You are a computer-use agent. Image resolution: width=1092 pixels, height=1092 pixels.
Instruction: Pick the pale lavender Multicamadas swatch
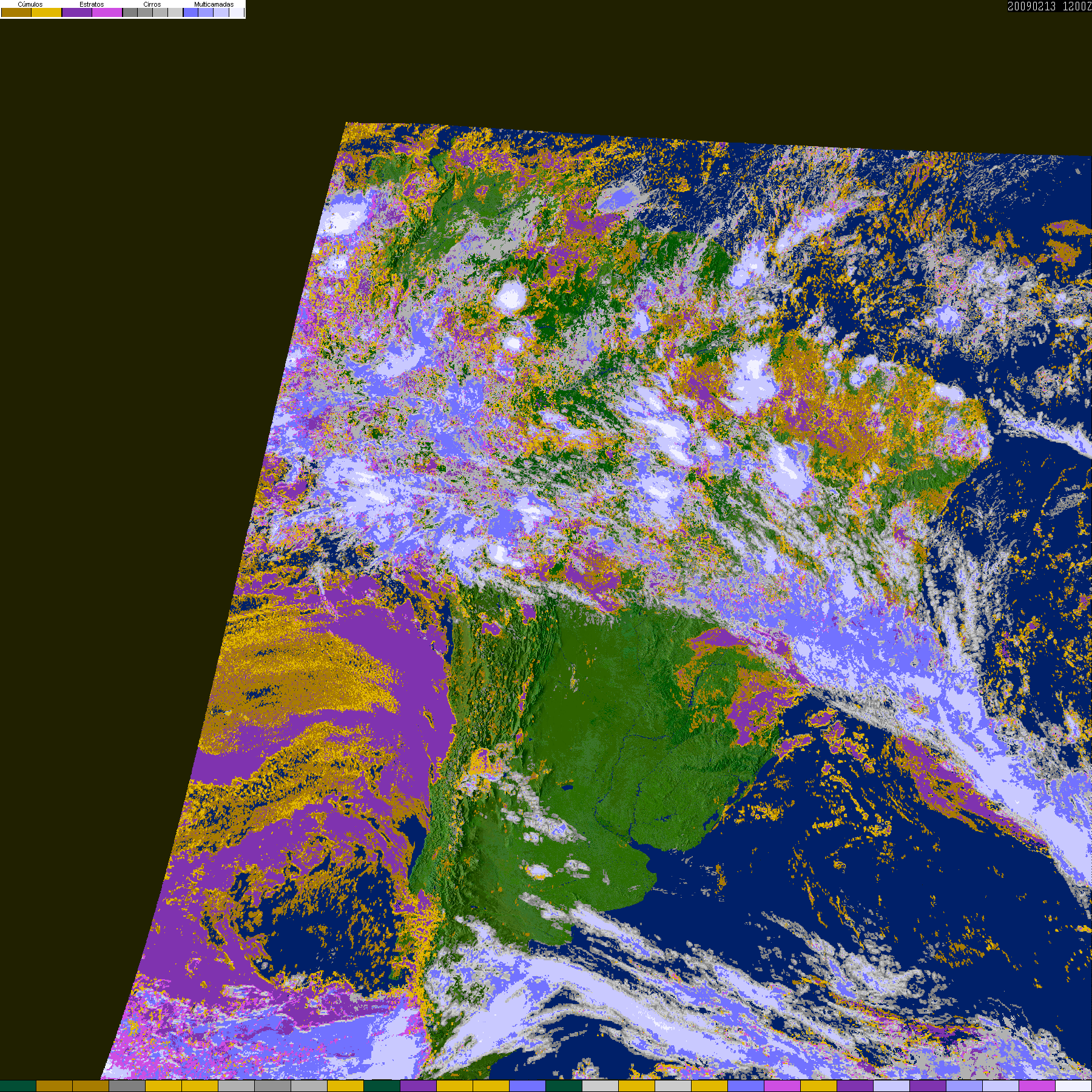(221, 12)
